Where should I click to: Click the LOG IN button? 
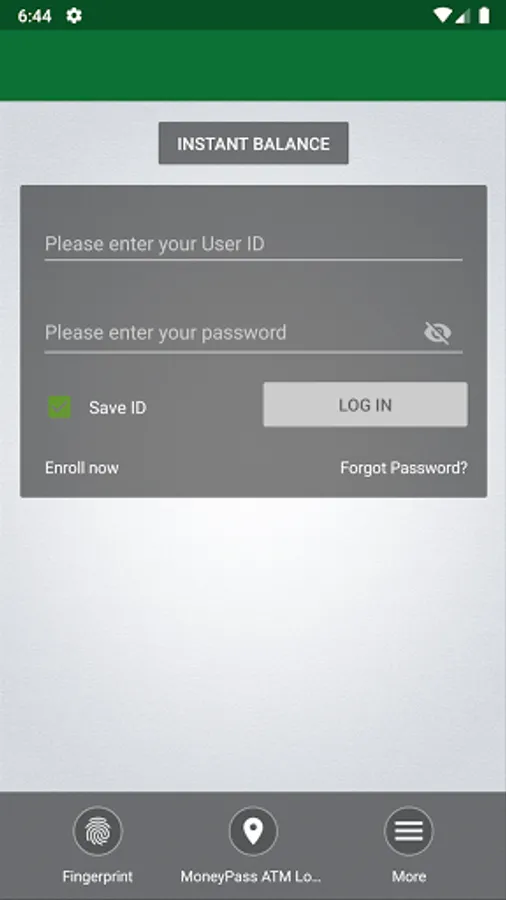point(365,405)
